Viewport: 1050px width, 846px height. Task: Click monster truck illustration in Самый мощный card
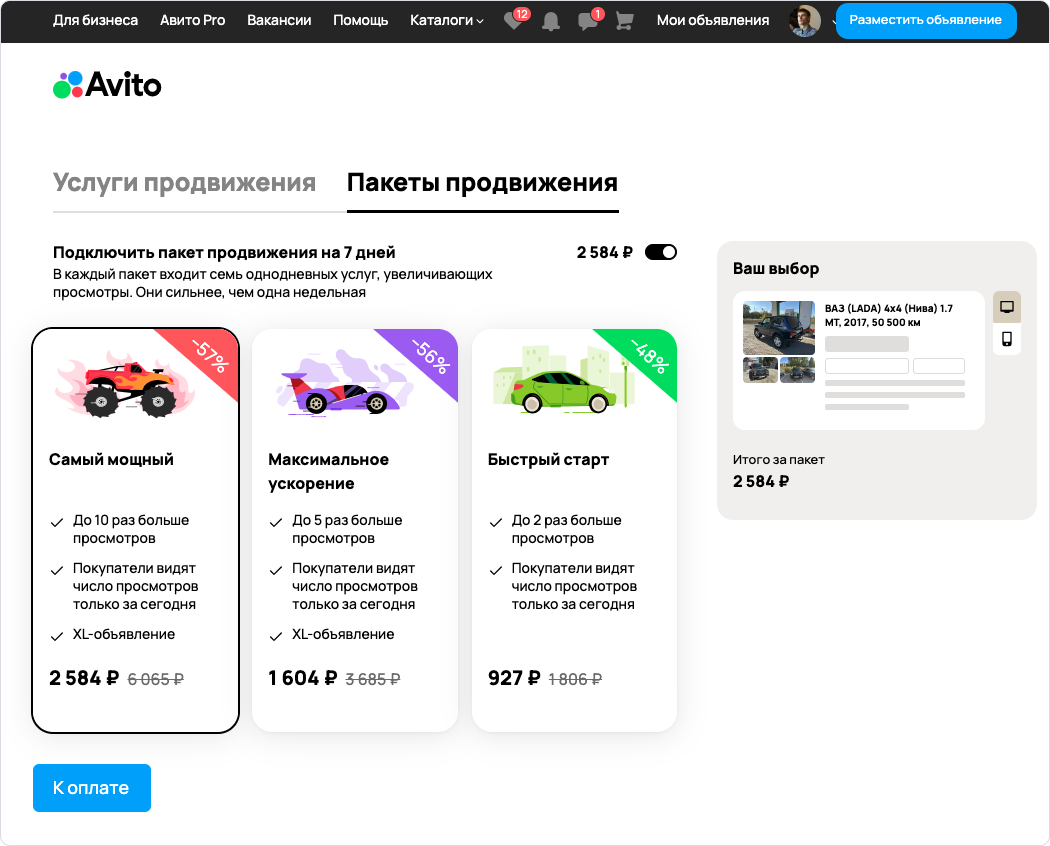[x=125, y=384]
